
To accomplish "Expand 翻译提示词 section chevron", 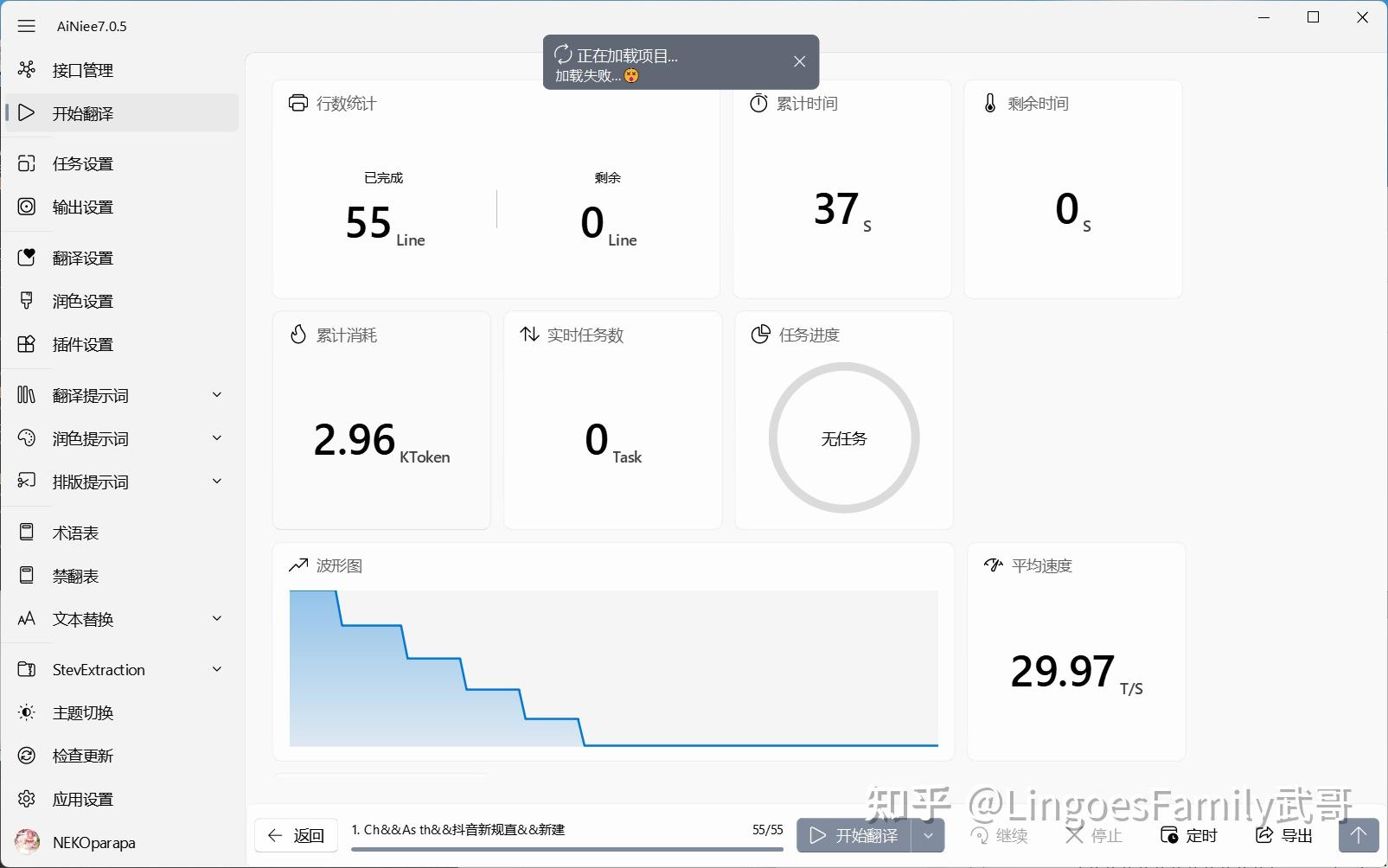I will pyautogui.click(x=217, y=395).
